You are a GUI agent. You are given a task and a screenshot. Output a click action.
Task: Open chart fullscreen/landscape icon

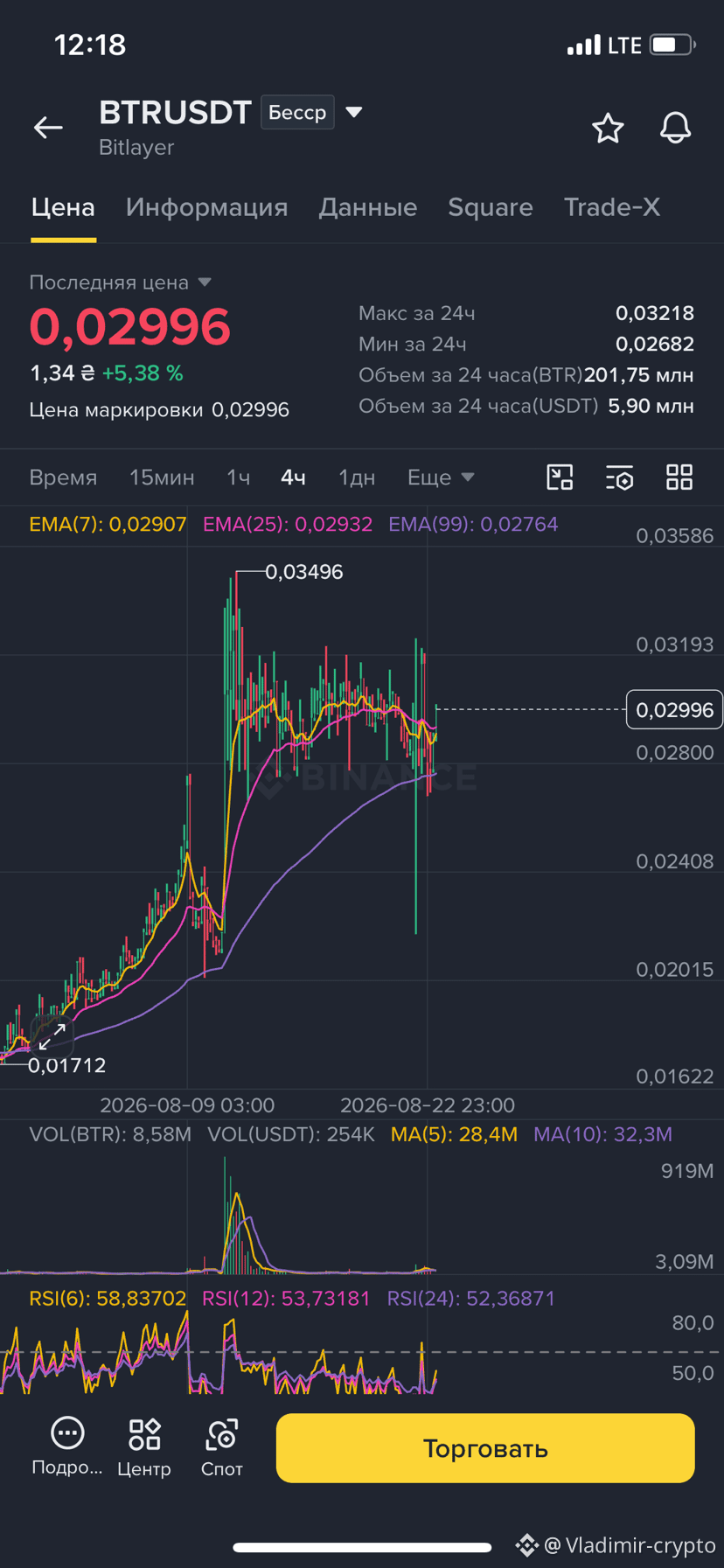tap(560, 477)
